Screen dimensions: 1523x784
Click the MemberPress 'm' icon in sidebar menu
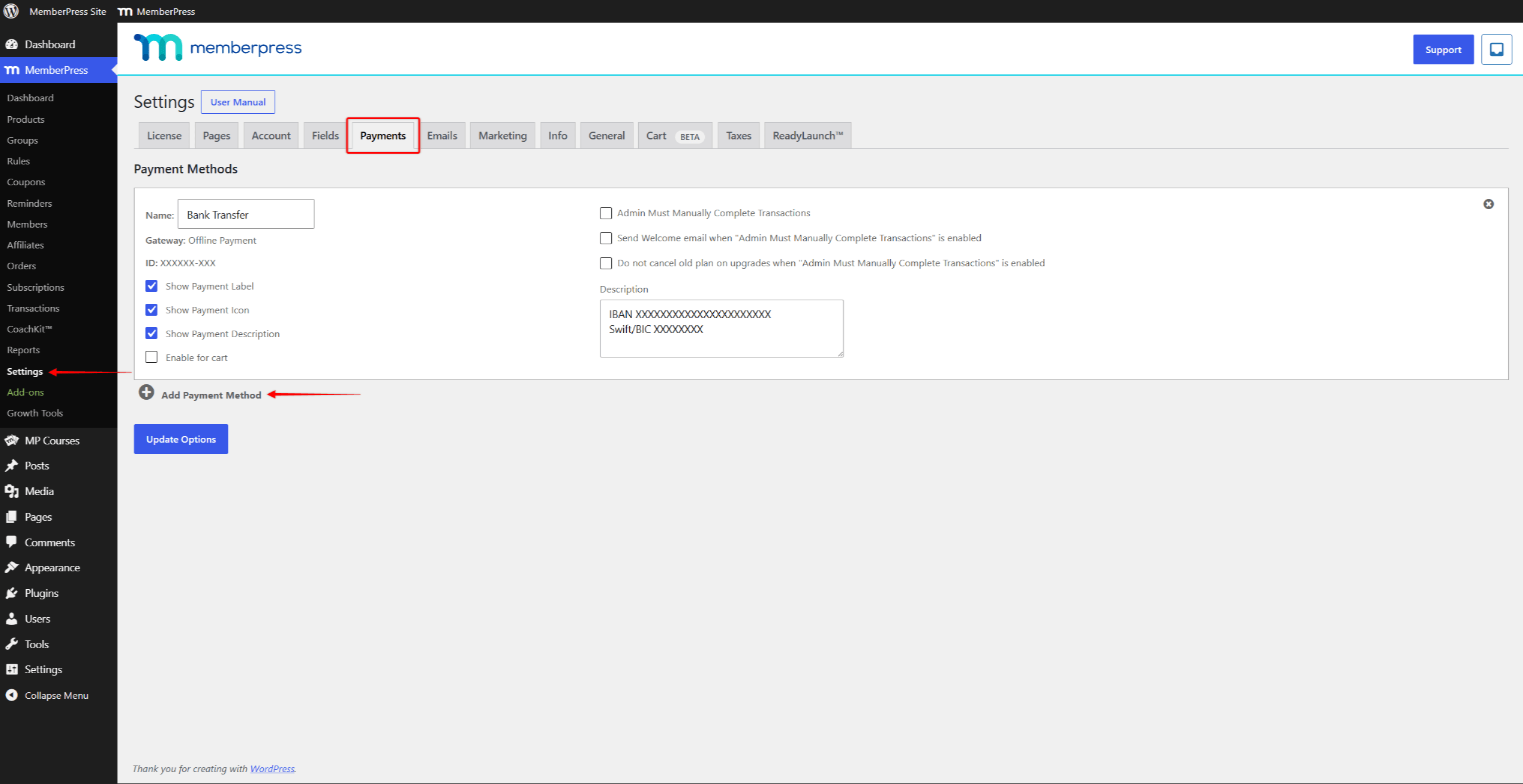pos(12,70)
